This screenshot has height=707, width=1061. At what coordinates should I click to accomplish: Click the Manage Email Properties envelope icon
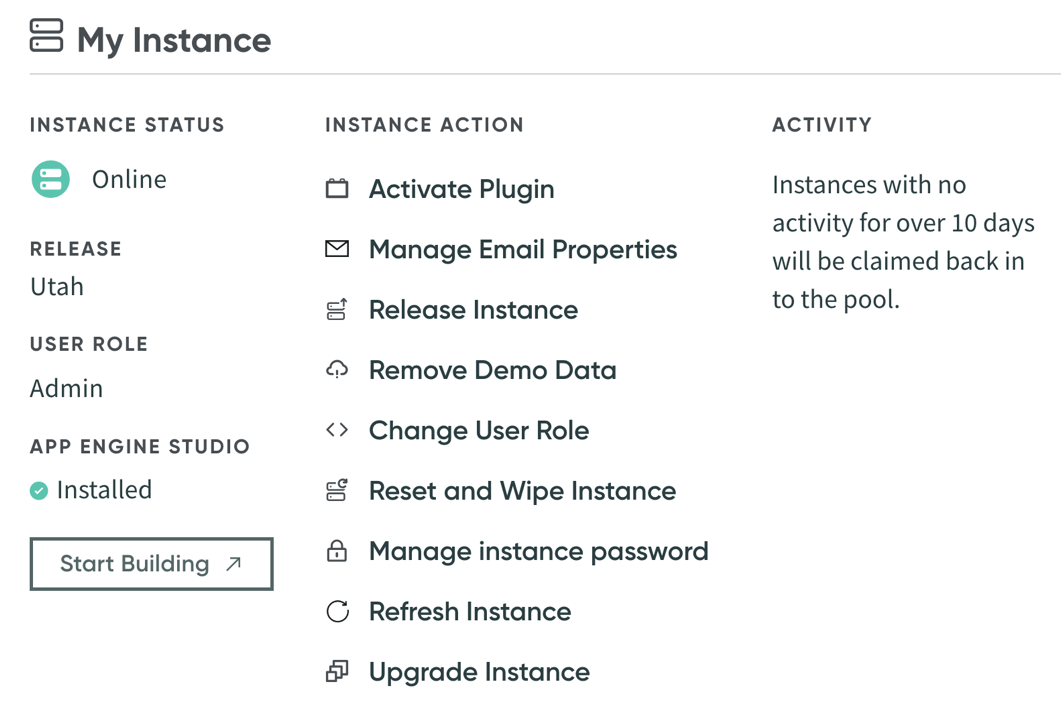tap(338, 249)
